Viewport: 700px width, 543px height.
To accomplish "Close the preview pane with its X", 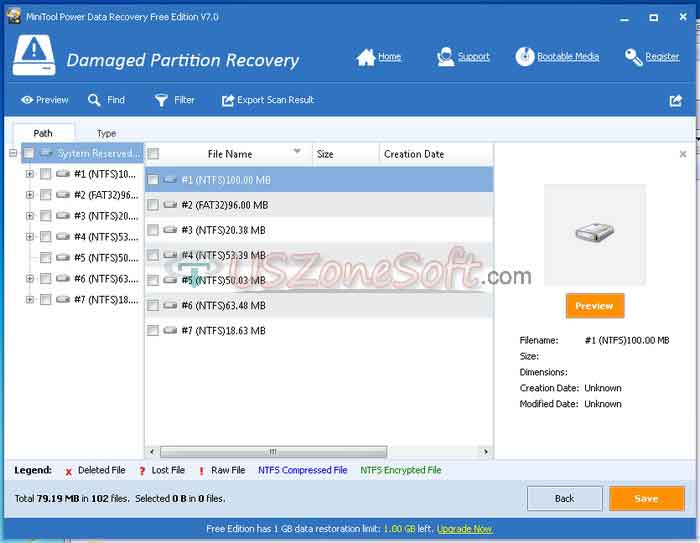I will [683, 154].
